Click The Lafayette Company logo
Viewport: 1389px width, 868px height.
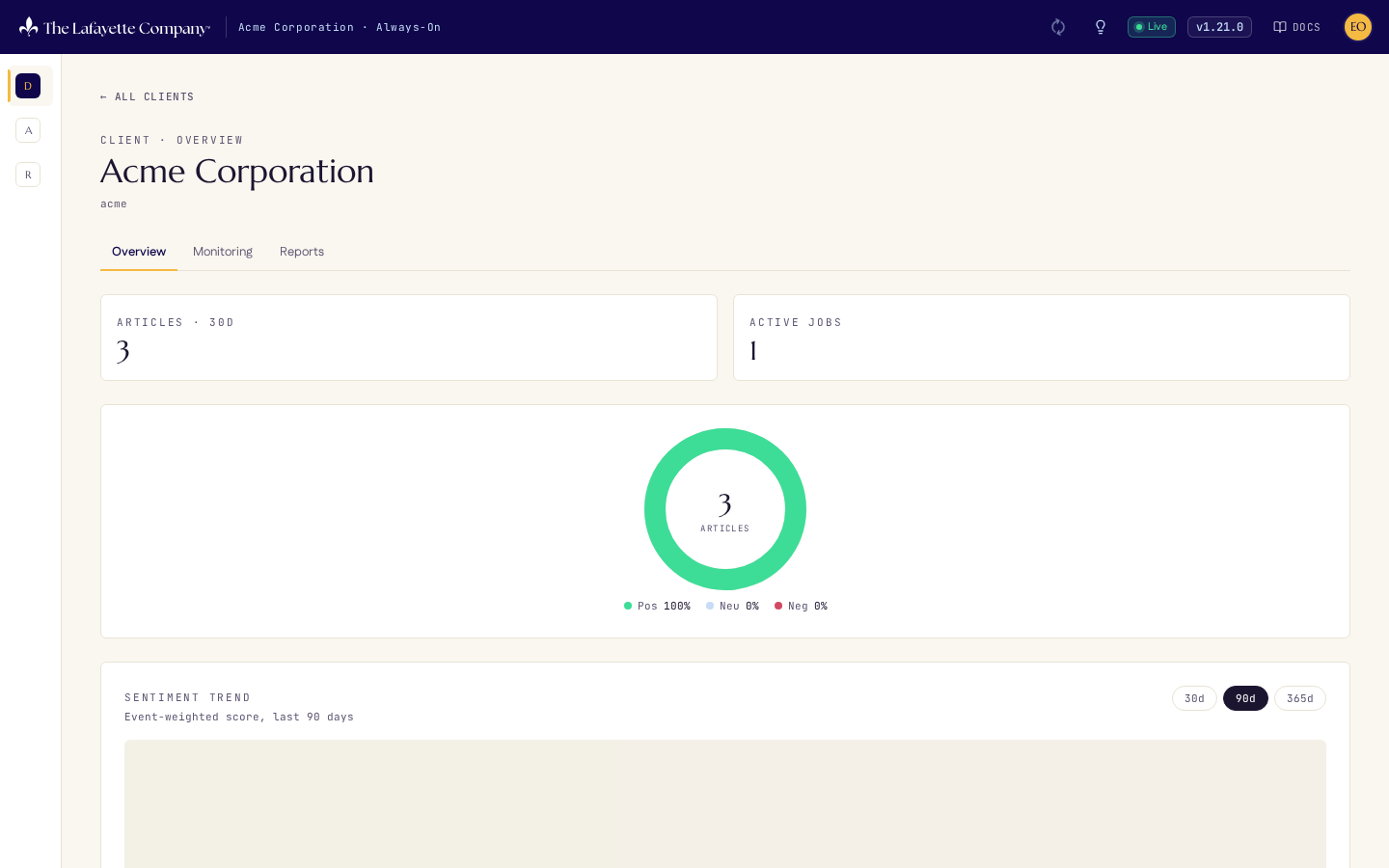114,27
